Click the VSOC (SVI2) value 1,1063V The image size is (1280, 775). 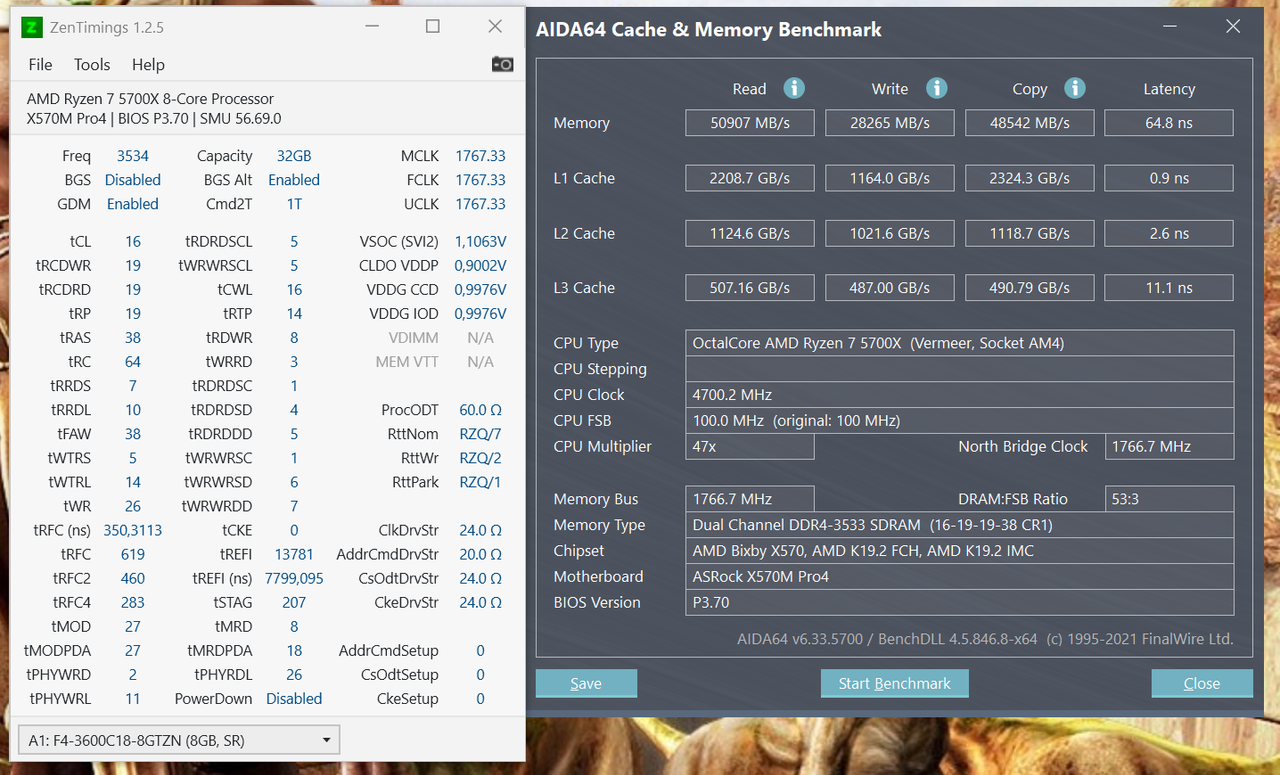[x=480, y=242]
